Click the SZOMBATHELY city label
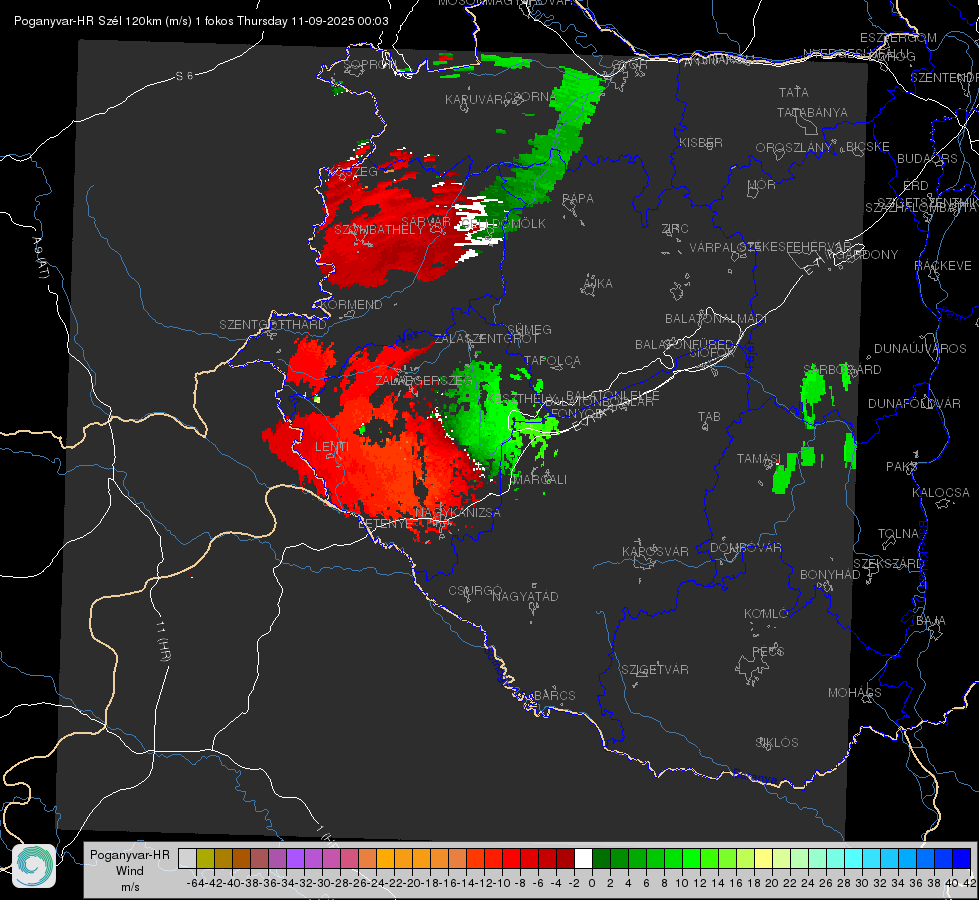The width and height of the screenshot is (979, 900). (x=378, y=230)
